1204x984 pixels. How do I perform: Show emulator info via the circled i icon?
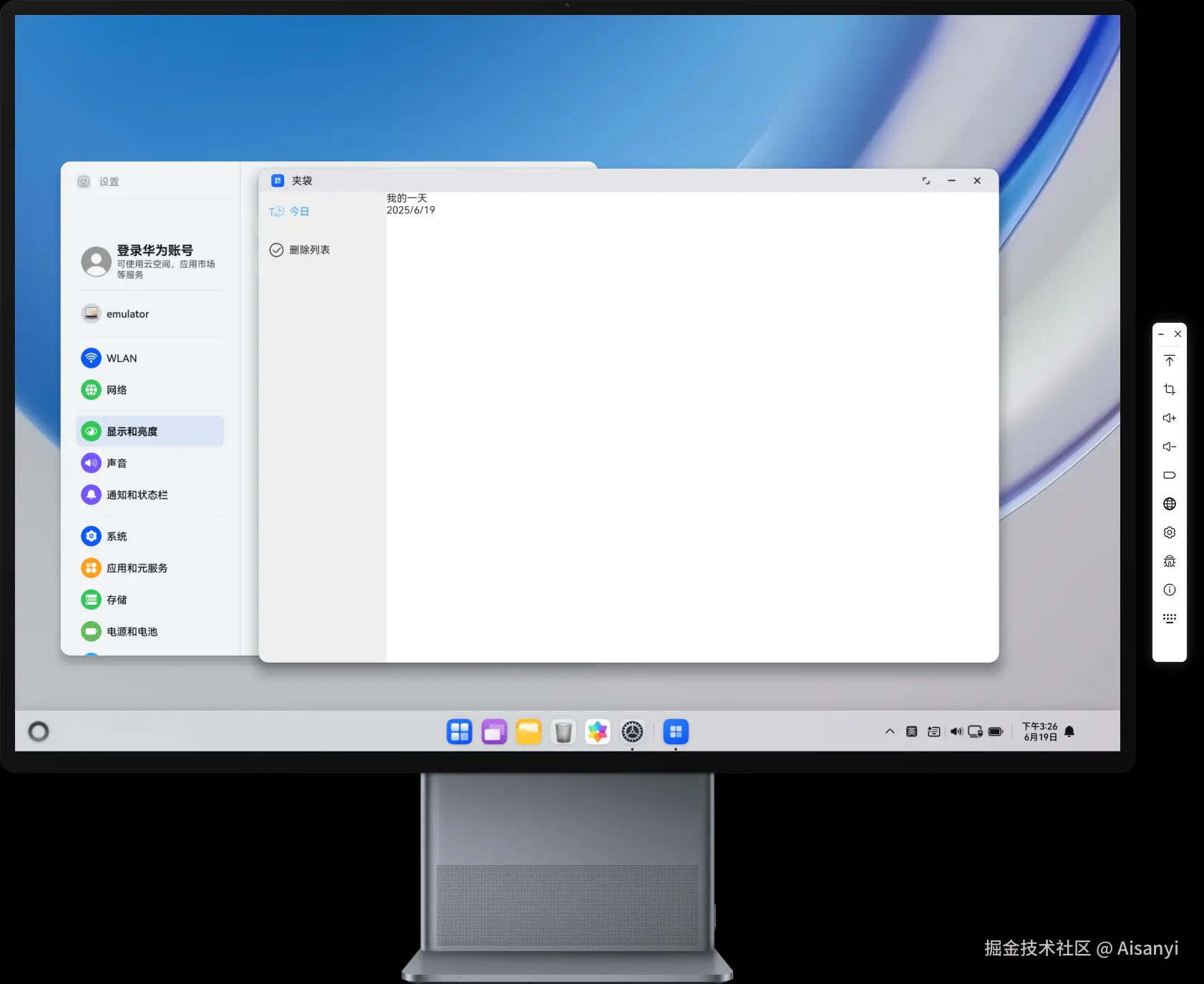(1170, 590)
